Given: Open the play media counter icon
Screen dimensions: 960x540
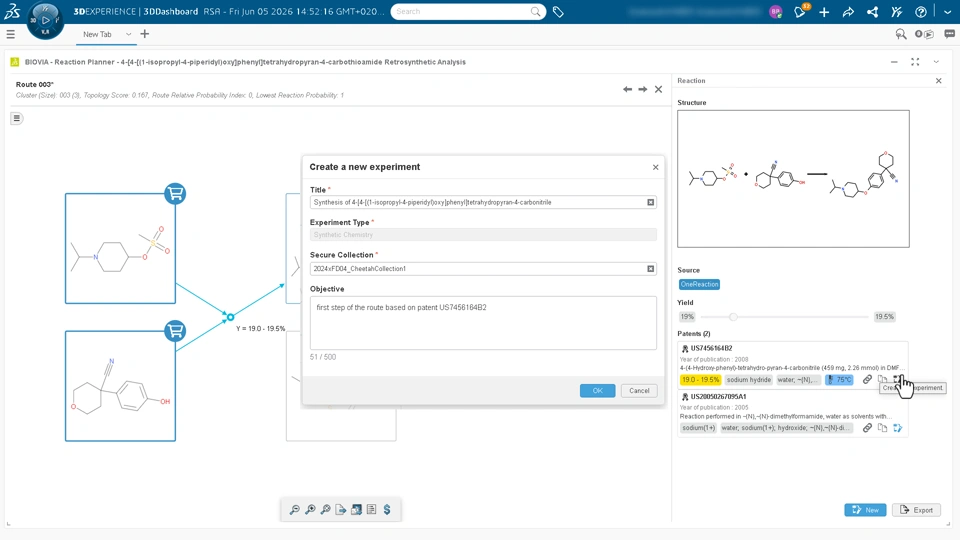Looking at the screenshot, I should [x=924, y=34].
